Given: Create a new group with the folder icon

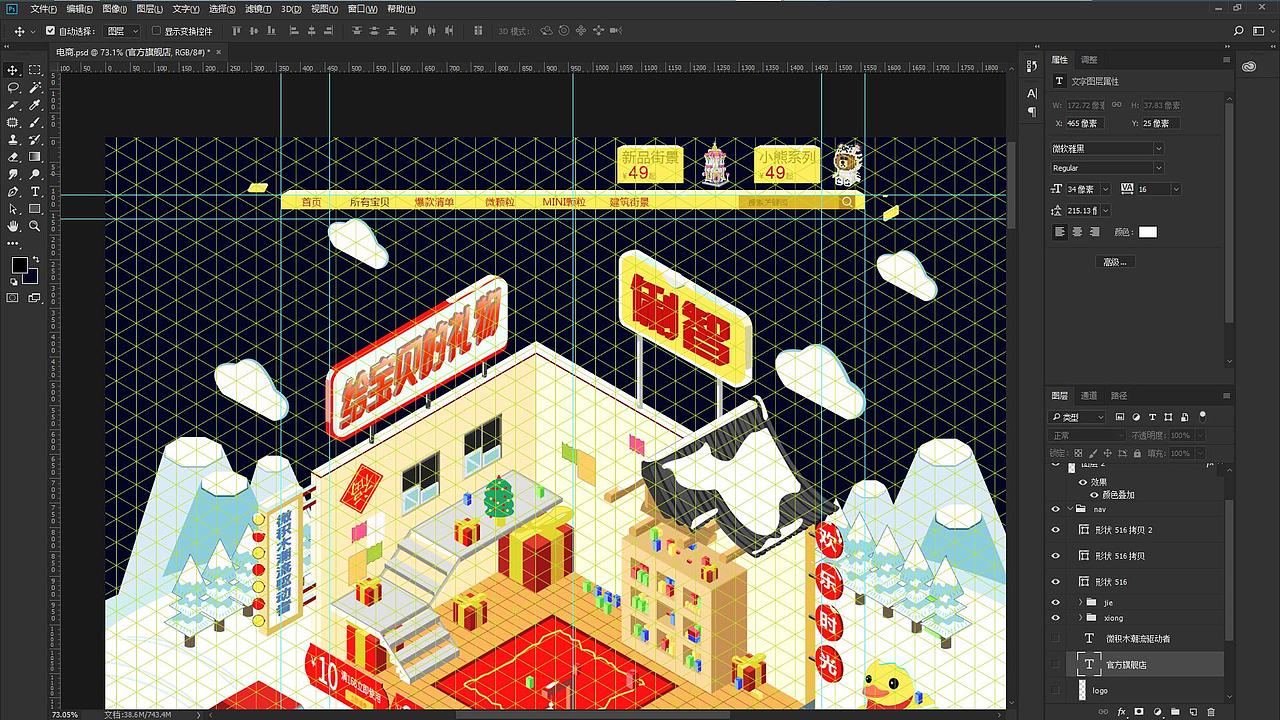Looking at the screenshot, I should pyautogui.click(x=1175, y=712).
